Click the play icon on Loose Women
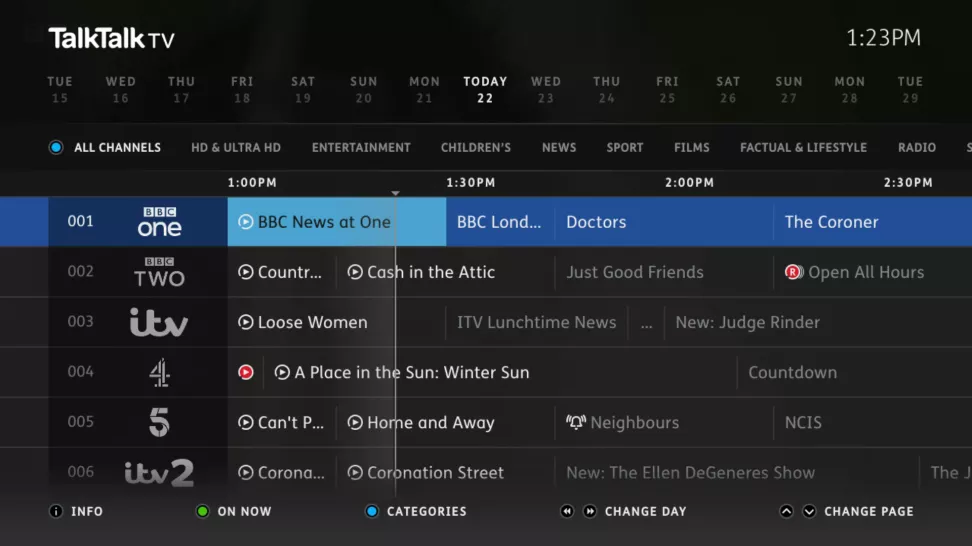The image size is (972, 546). pos(245,322)
